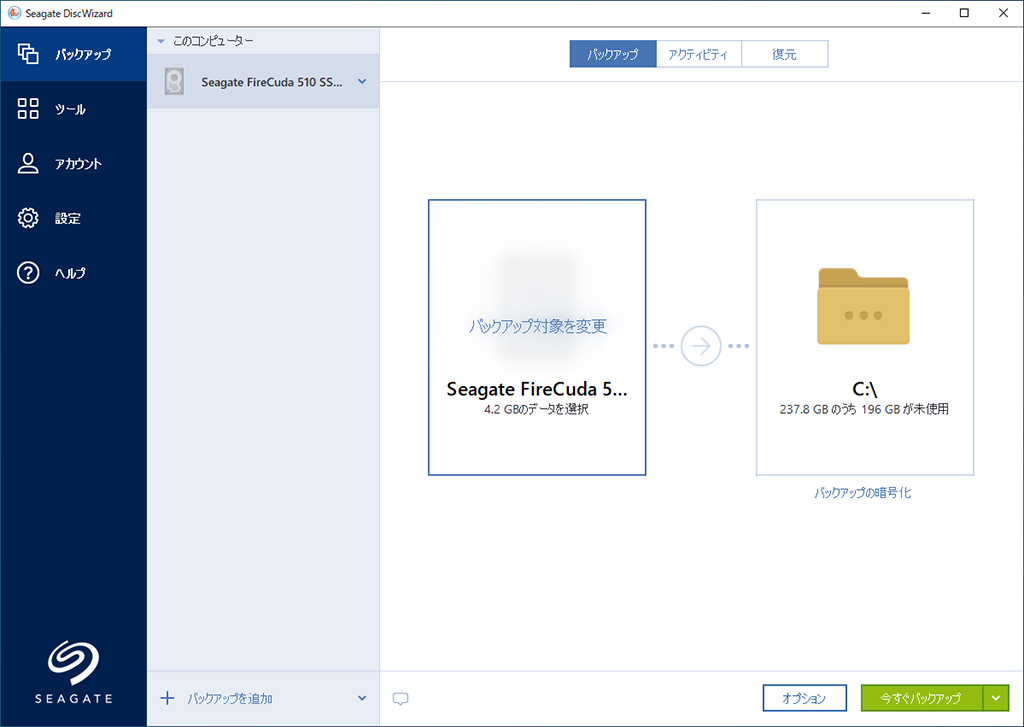This screenshot has width=1024, height=727.
Task: Click バックアップ対象を変更 on source panel
Action: pos(537,326)
